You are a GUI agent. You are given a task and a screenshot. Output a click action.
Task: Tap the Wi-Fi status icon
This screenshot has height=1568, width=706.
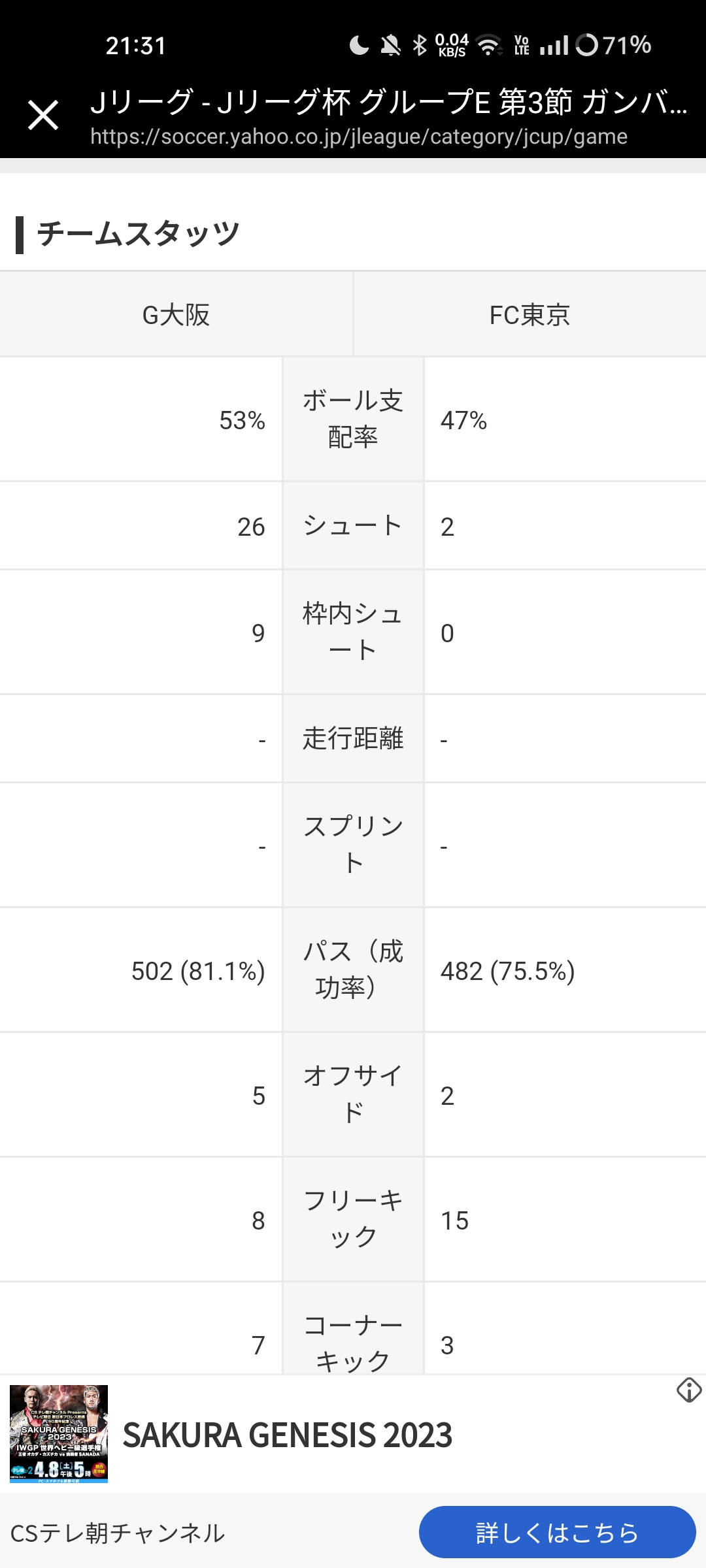(489, 46)
